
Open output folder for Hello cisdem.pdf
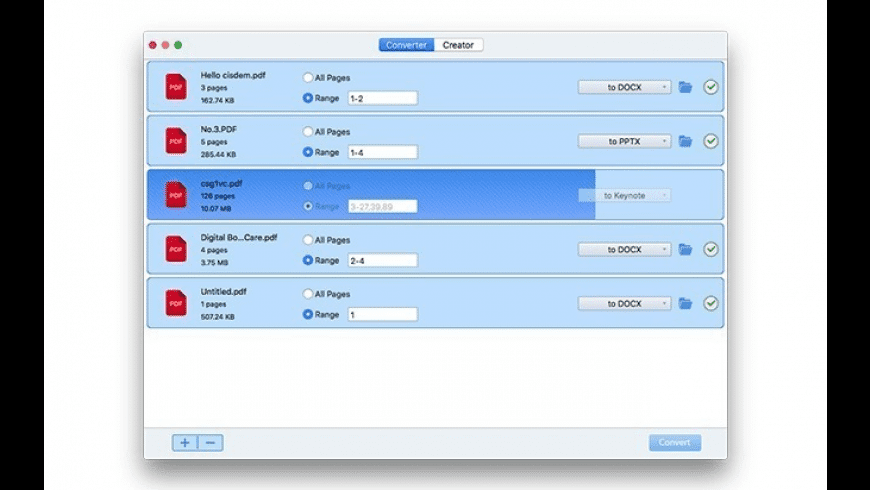click(685, 87)
